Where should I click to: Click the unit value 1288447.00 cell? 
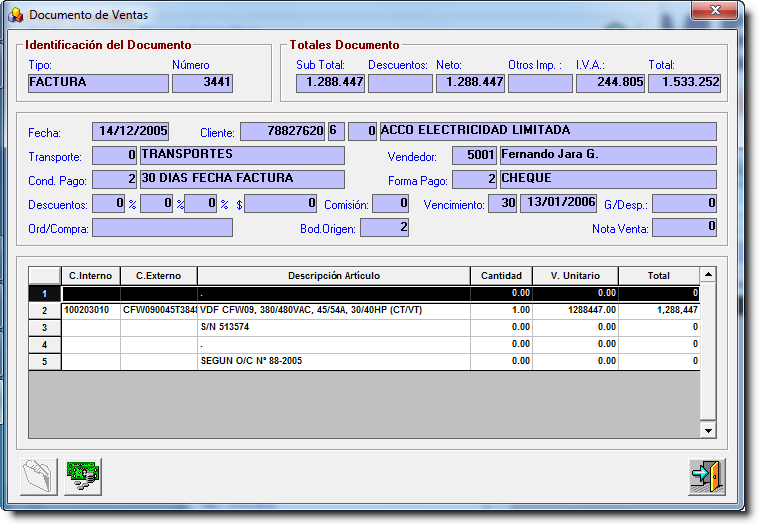(575, 310)
